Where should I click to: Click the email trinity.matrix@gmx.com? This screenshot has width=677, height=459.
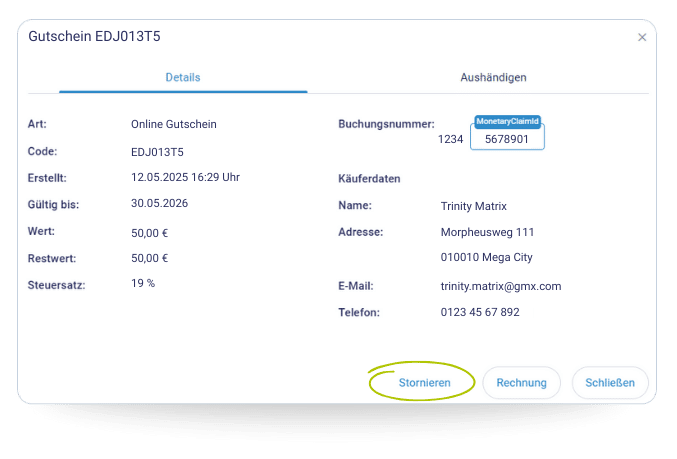tap(501, 286)
